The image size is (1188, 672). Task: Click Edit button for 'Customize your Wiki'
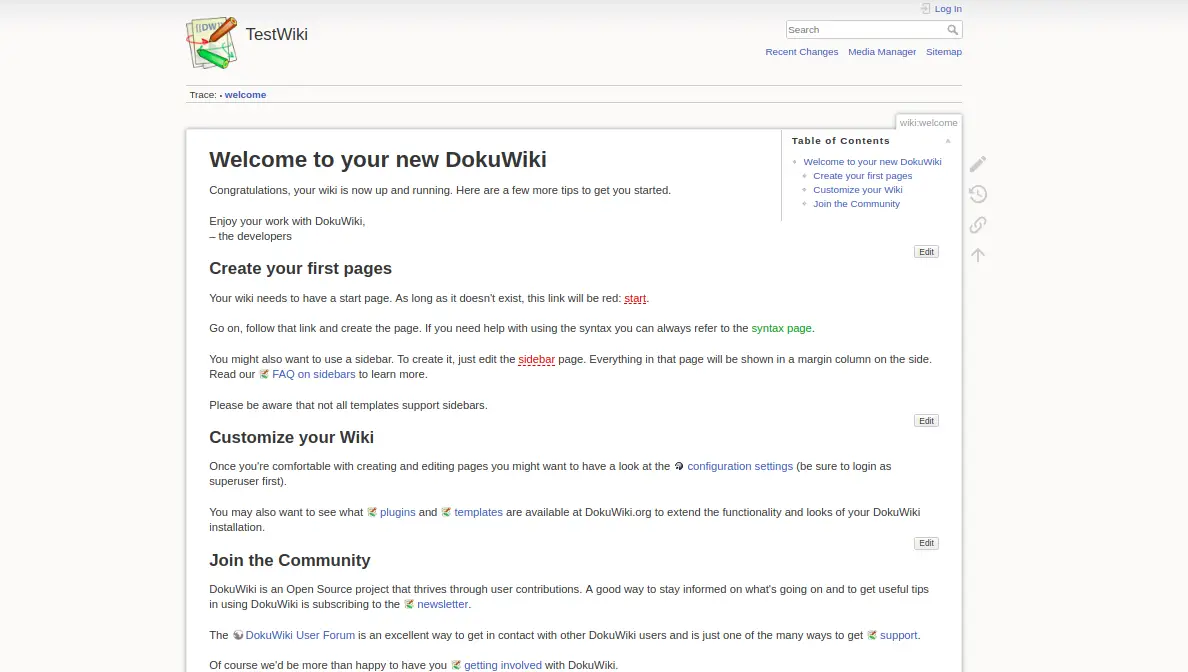click(926, 543)
